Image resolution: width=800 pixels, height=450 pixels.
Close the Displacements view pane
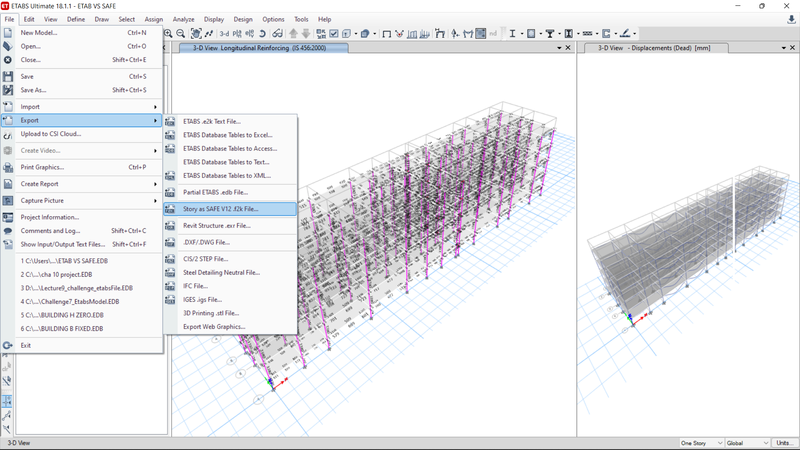pyautogui.click(x=792, y=48)
